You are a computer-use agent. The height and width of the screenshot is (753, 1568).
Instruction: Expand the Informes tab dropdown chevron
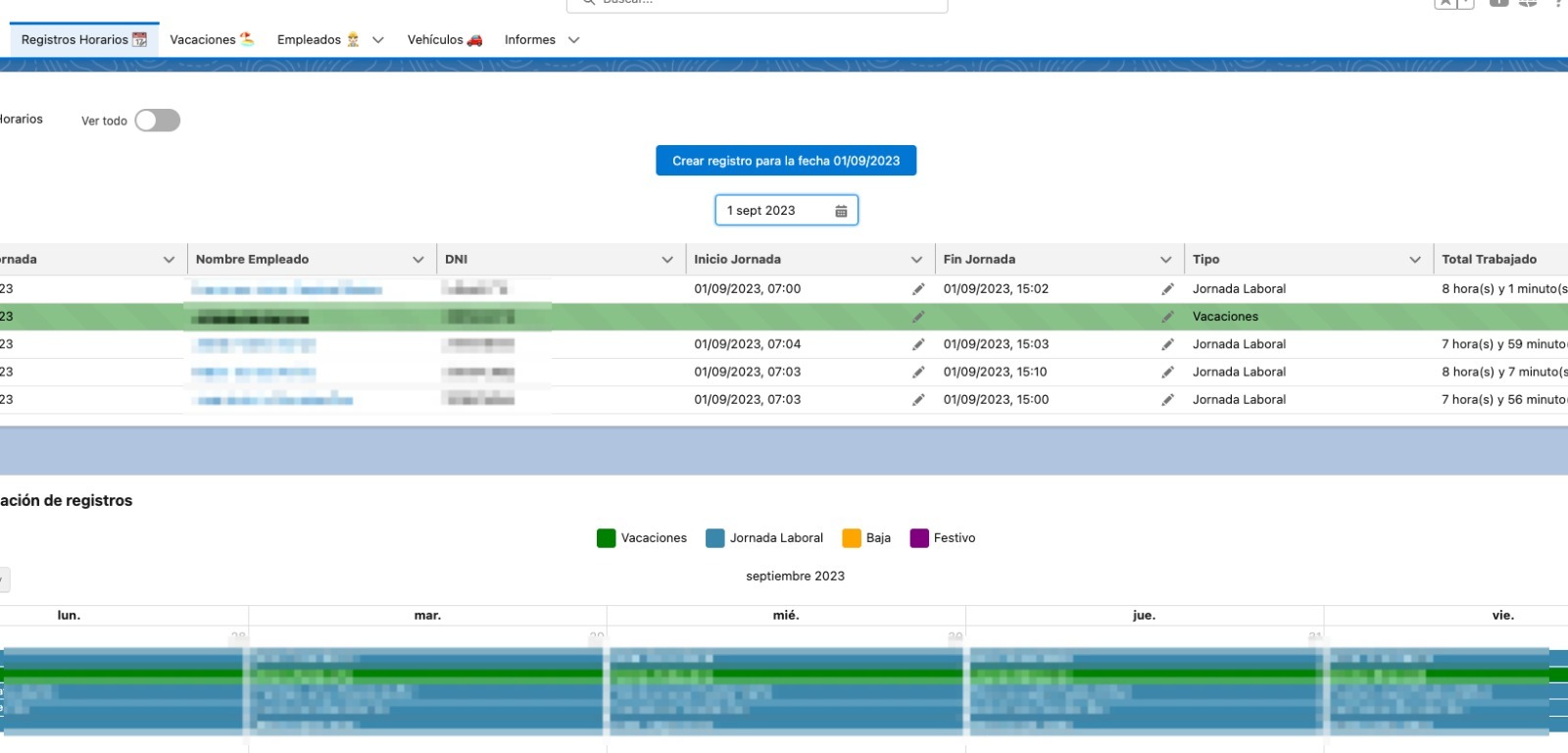574,40
